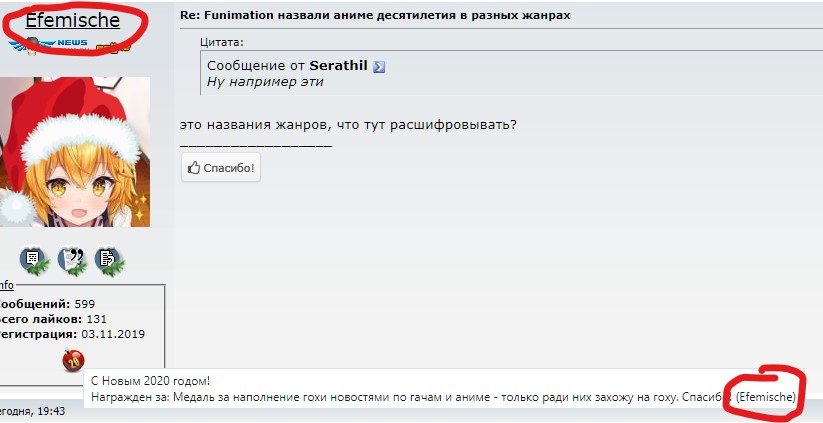Click the Re: Funimation post title
Image resolution: width=823 pixels, height=423 pixels.
point(375,15)
